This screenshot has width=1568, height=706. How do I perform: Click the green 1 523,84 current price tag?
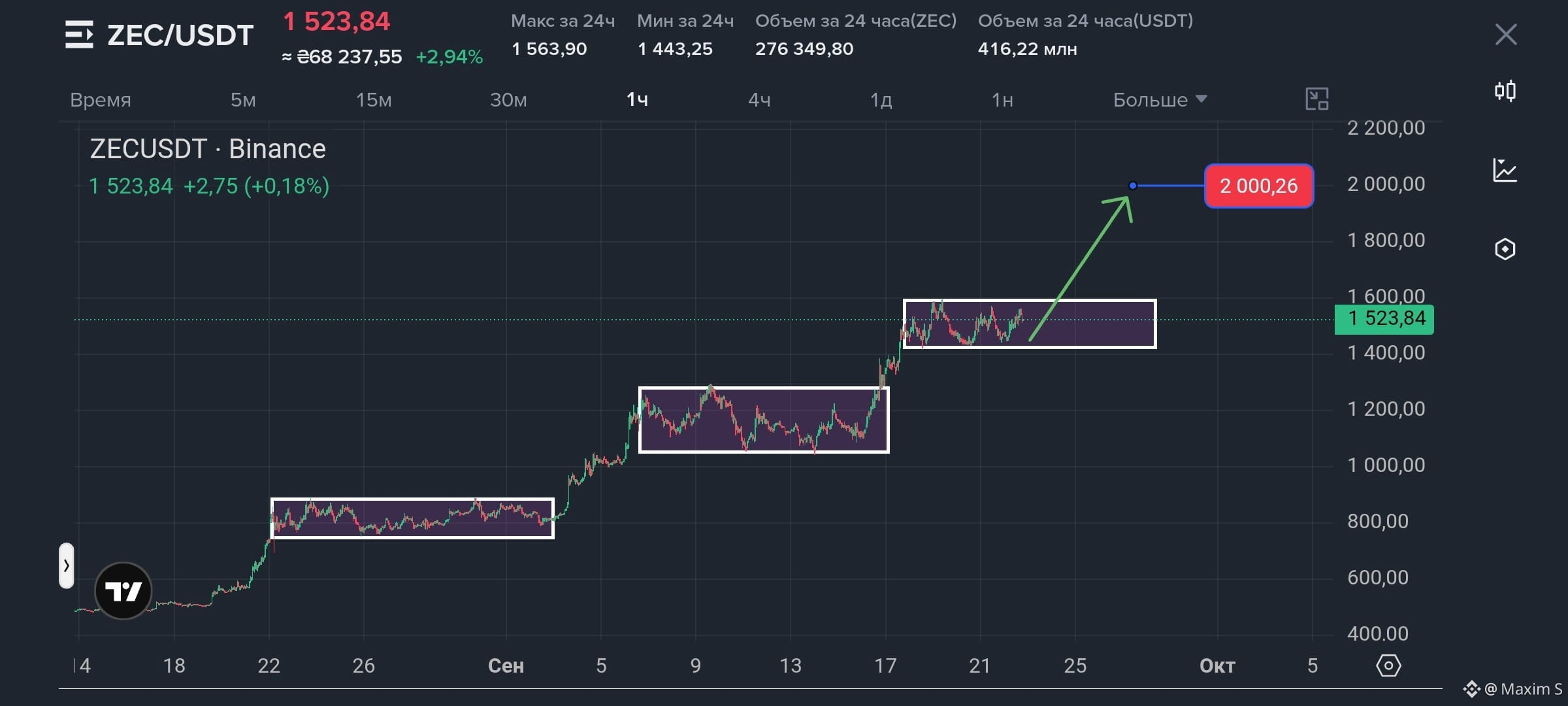pyautogui.click(x=1384, y=319)
